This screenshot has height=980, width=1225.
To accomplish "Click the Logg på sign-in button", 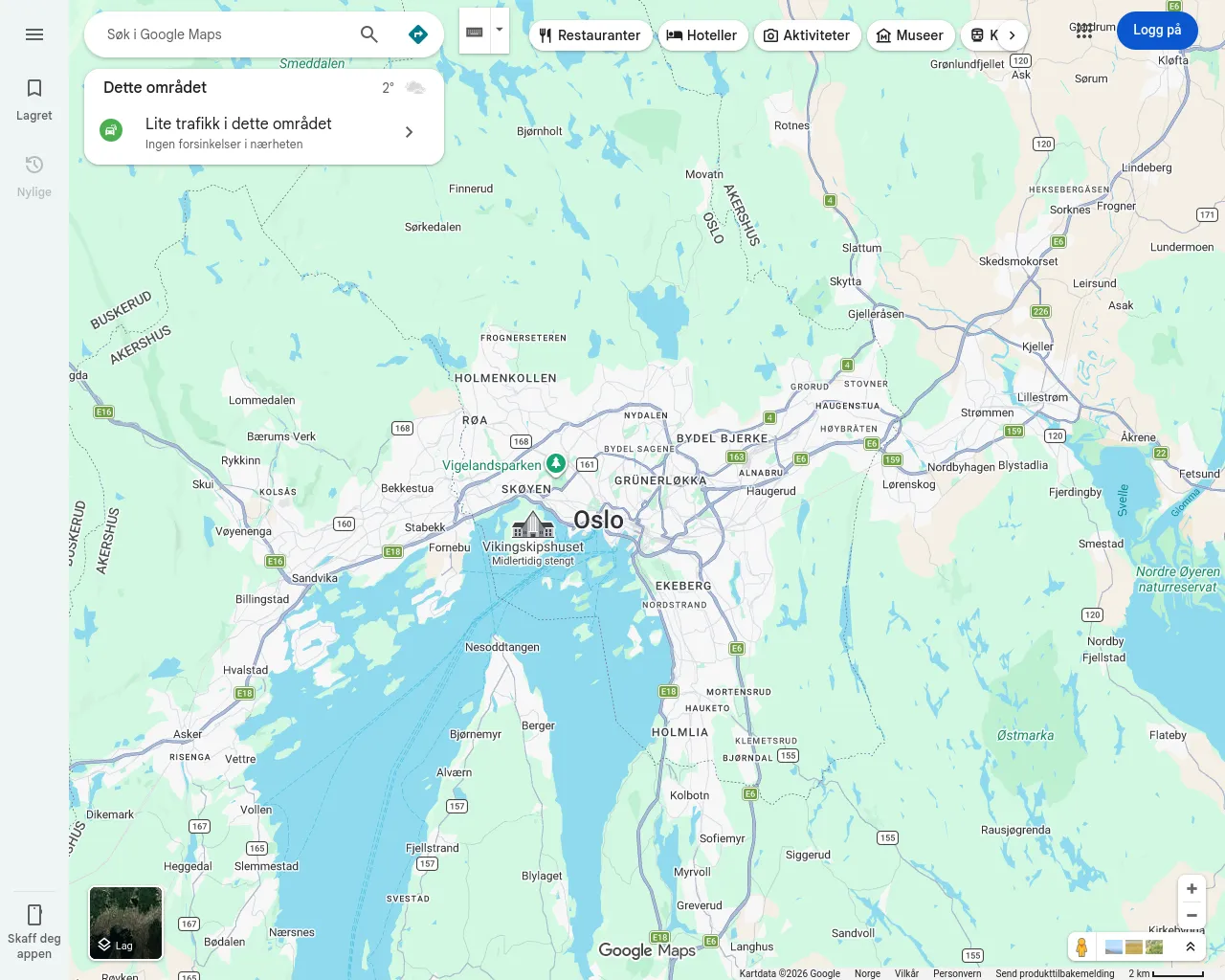I will (x=1157, y=31).
